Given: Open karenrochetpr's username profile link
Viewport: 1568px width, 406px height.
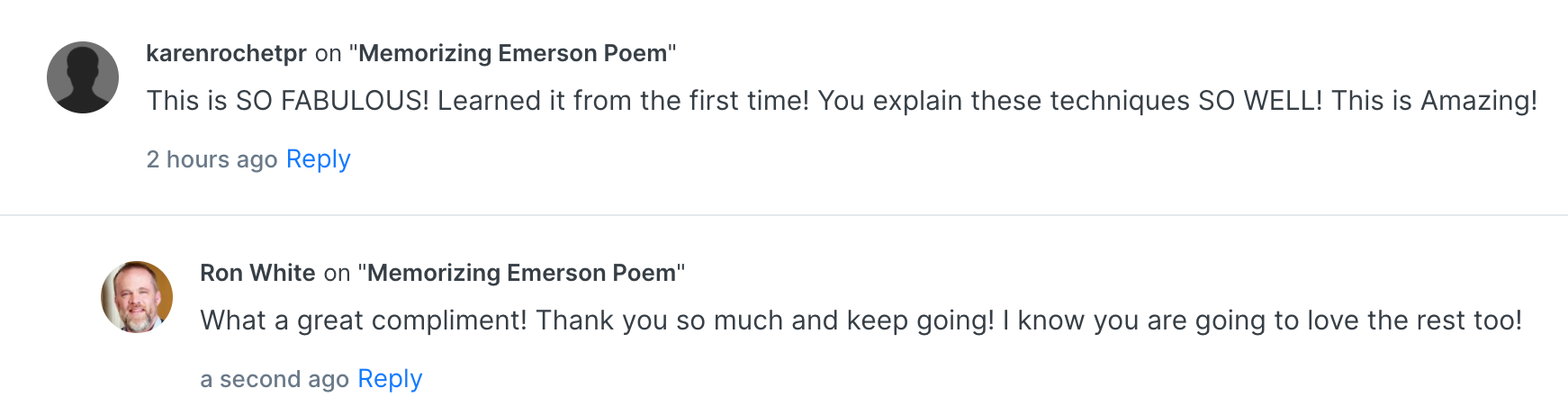Looking at the screenshot, I should click(226, 53).
